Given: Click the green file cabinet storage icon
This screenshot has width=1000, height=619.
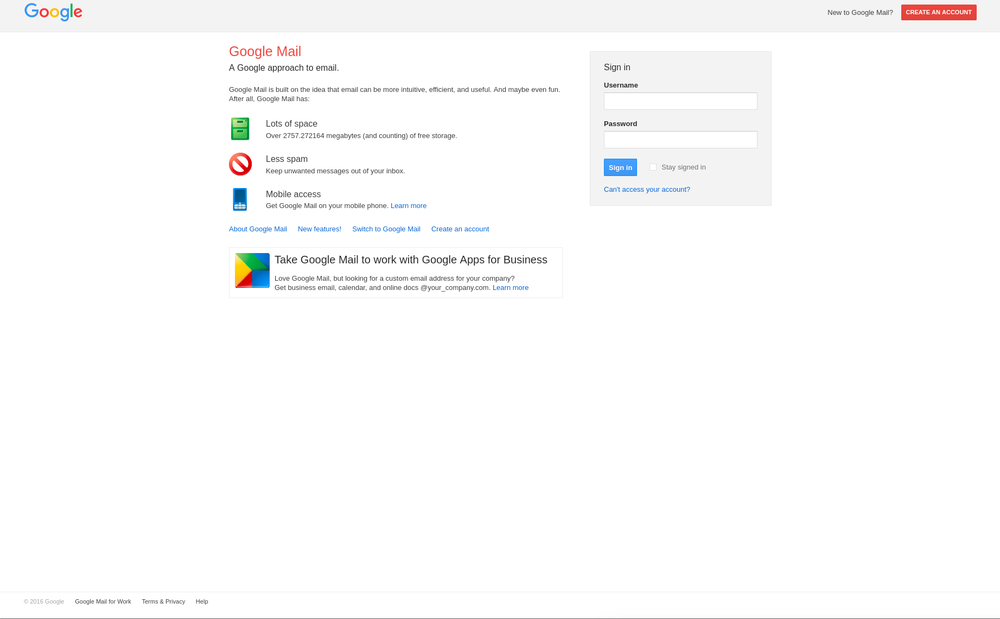Looking at the screenshot, I should 240,128.
